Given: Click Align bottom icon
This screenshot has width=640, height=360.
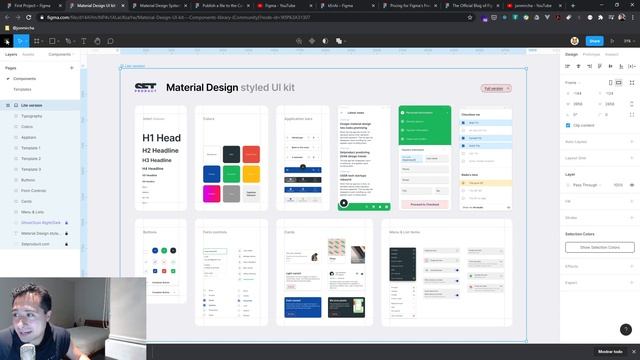Looking at the screenshot, I should coord(621,66).
